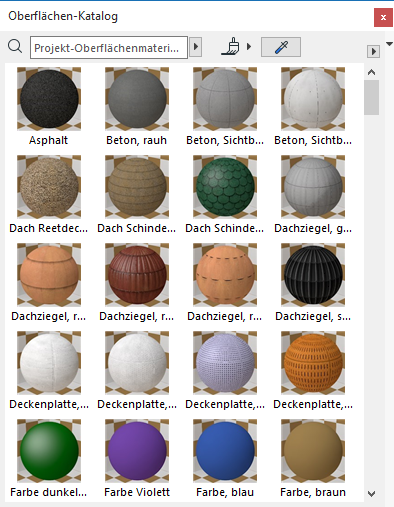Click the vertical scrollbar thumb
The image size is (394, 507).
click(371, 97)
